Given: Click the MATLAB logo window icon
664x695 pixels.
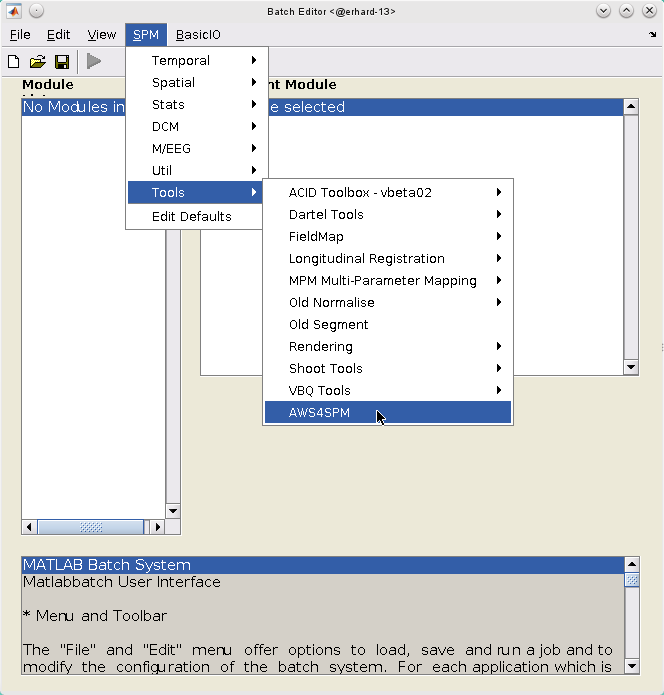Looking at the screenshot, I should pyautogui.click(x=14, y=11).
